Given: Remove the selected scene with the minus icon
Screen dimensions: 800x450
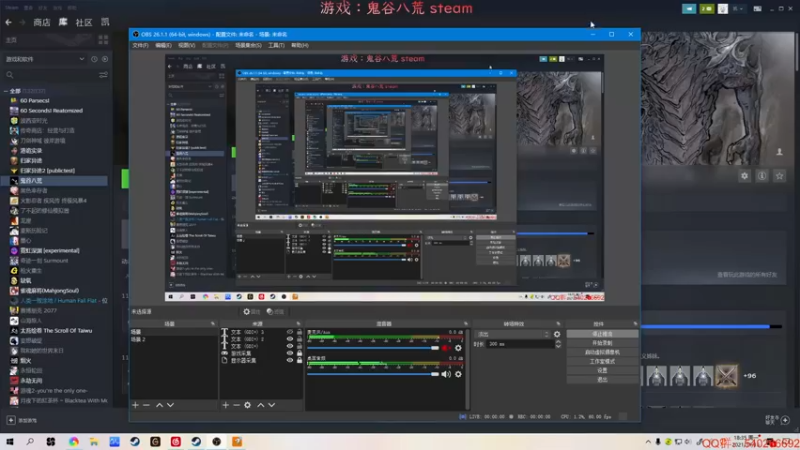Looking at the screenshot, I should pyautogui.click(x=146, y=405).
